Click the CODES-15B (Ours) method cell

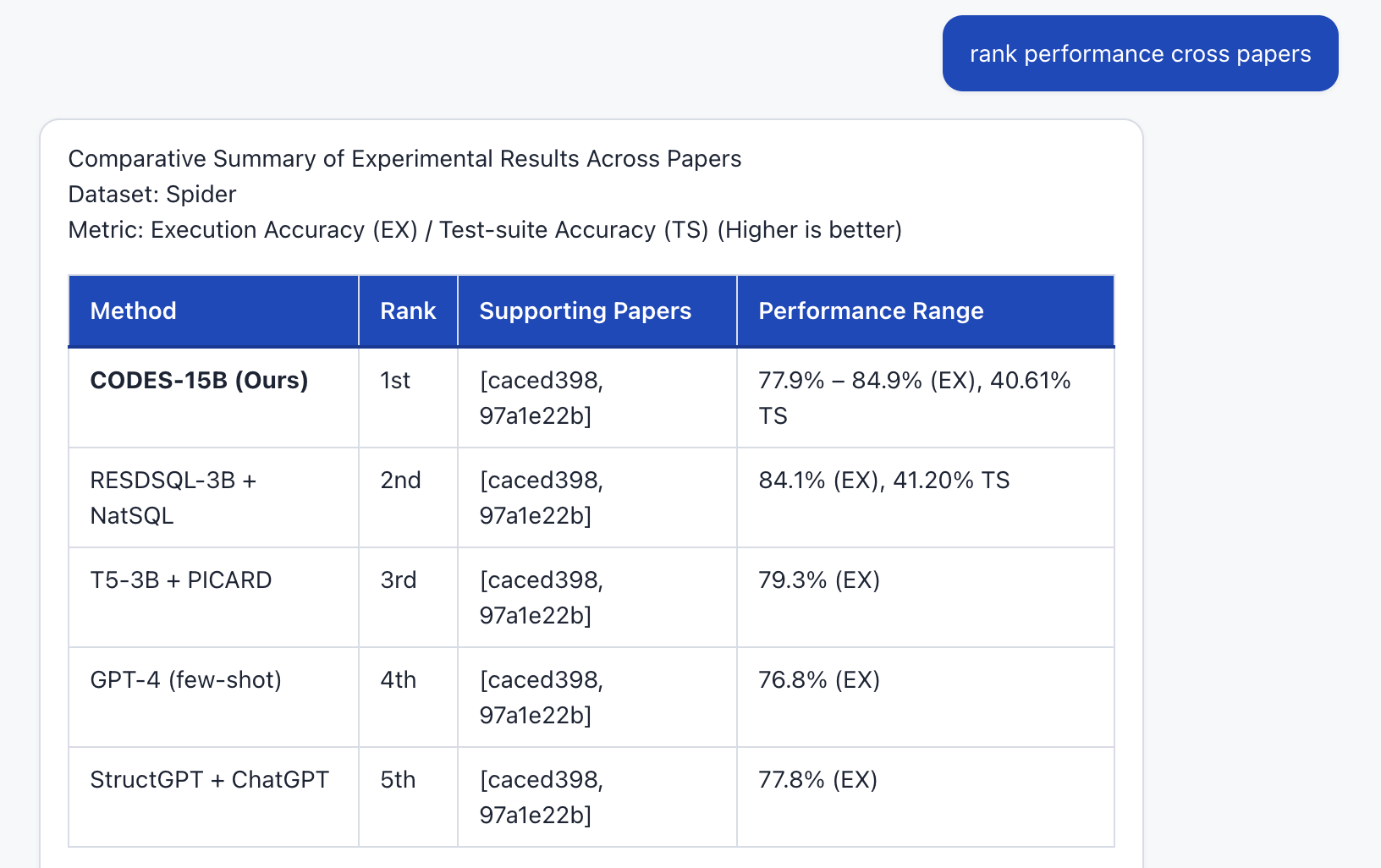coord(200,381)
